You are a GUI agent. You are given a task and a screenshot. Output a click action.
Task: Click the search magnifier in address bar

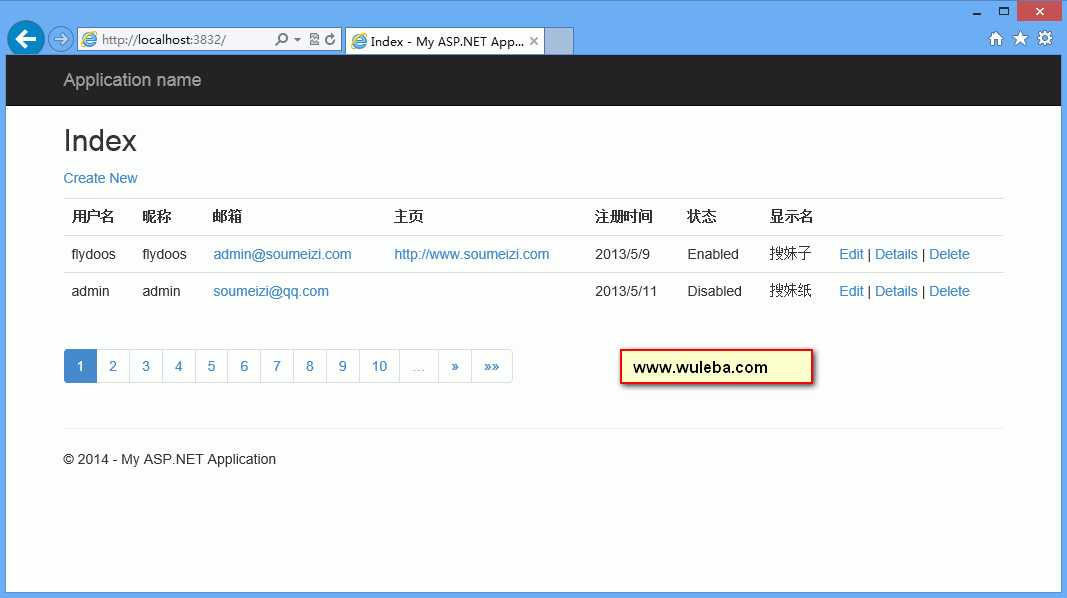(x=281, y=39)
